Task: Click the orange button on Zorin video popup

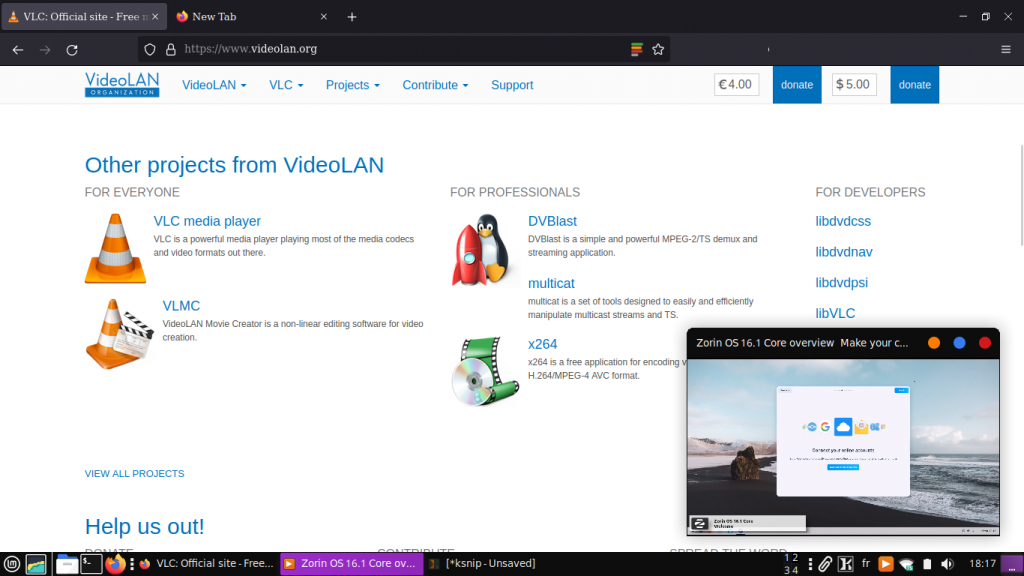Action: click(934, 343)
